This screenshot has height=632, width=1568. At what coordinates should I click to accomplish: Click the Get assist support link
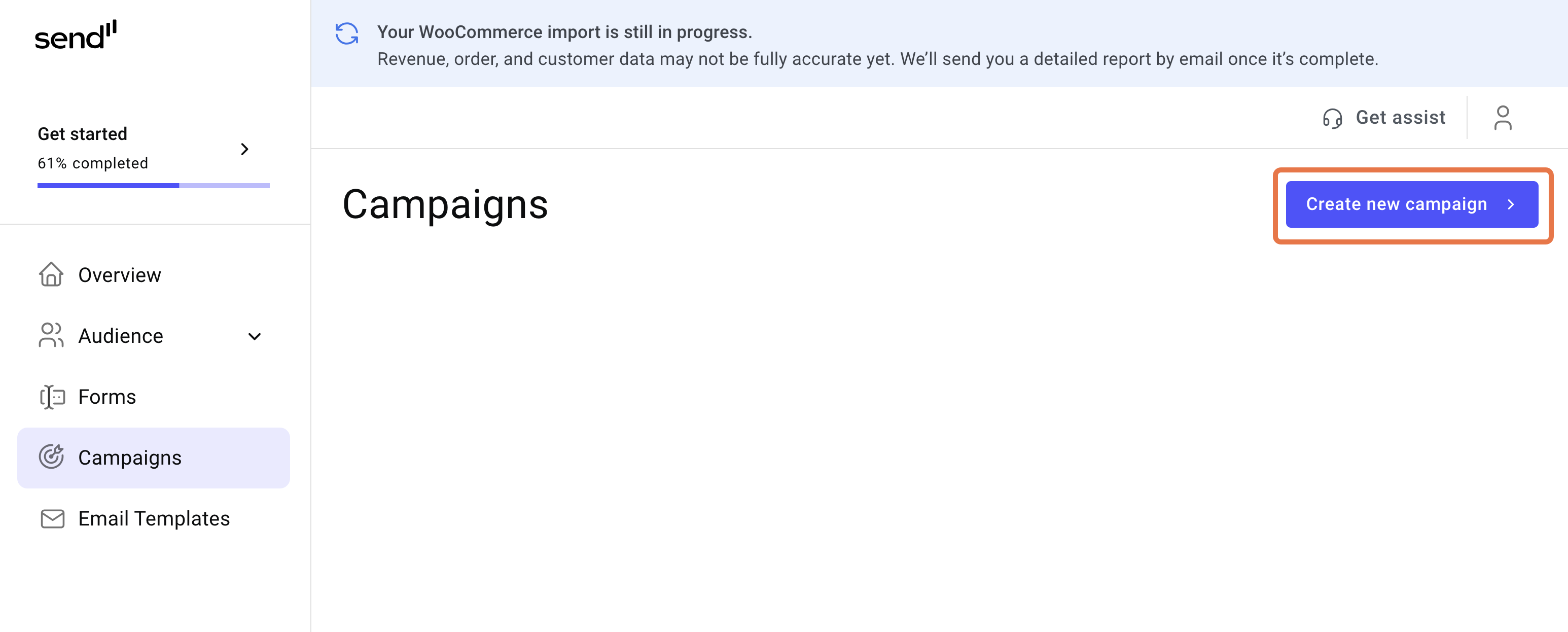pos(1384,118)
